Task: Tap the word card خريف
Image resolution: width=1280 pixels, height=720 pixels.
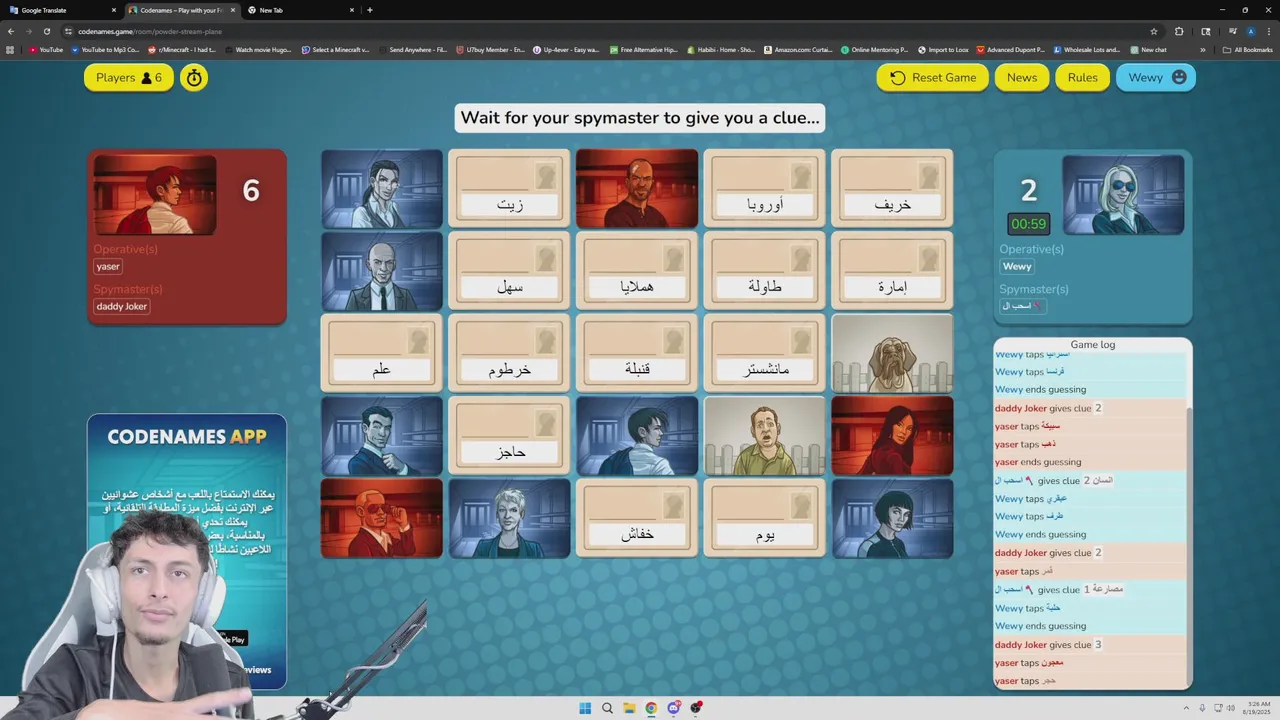Action: click(x=892, y=188)
